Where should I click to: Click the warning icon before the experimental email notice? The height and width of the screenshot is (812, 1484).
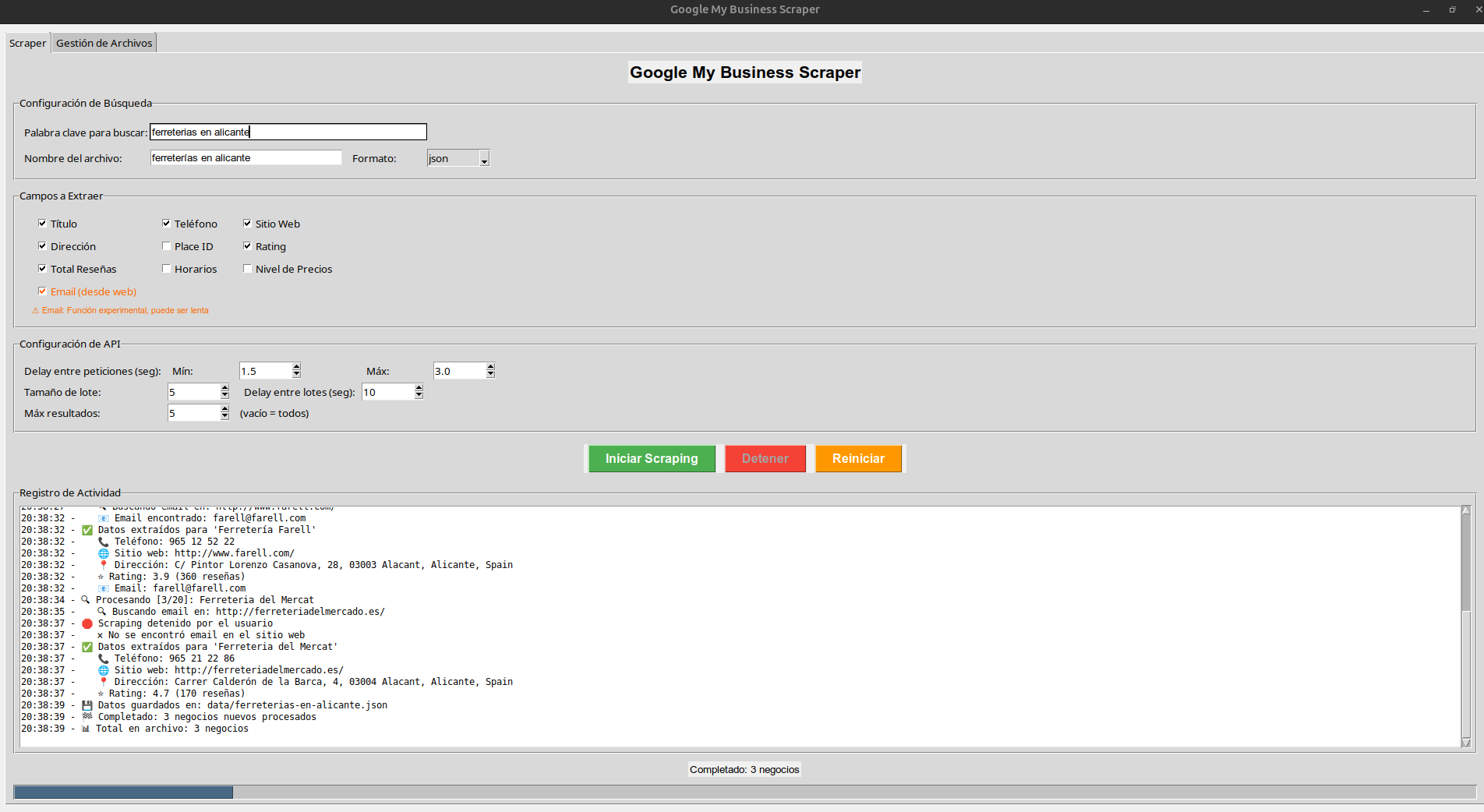(x=35, y=310)
